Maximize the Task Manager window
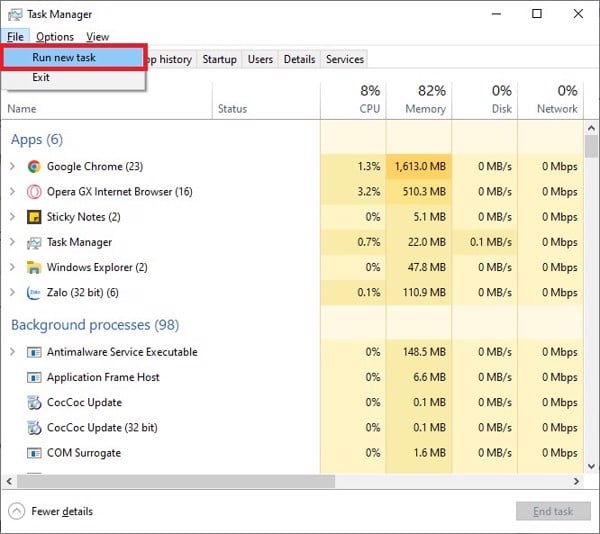Viewport: 600px width, 534px height. click(537, 14)
